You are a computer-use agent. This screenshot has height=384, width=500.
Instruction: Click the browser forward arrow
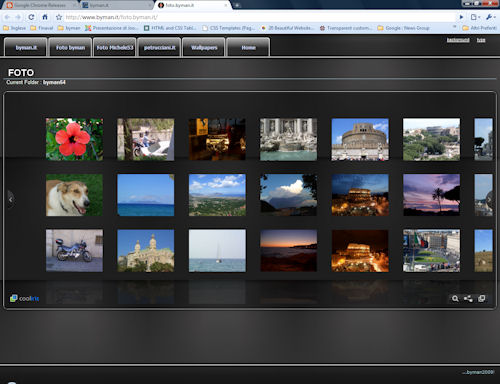pyautogui.click(x=18, y=17)
